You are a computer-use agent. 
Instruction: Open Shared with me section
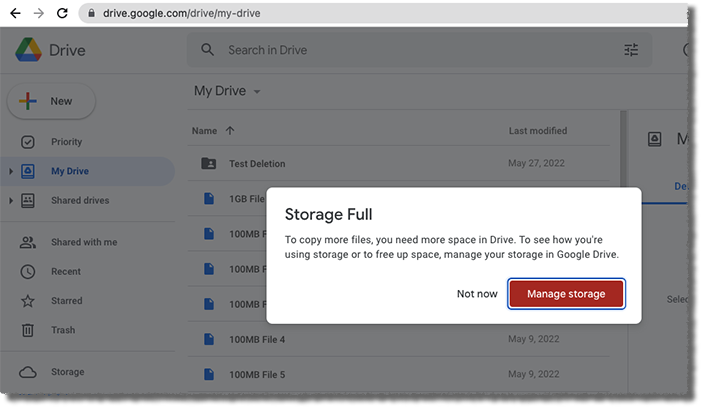pyautogui.click(x=83, y=242)
